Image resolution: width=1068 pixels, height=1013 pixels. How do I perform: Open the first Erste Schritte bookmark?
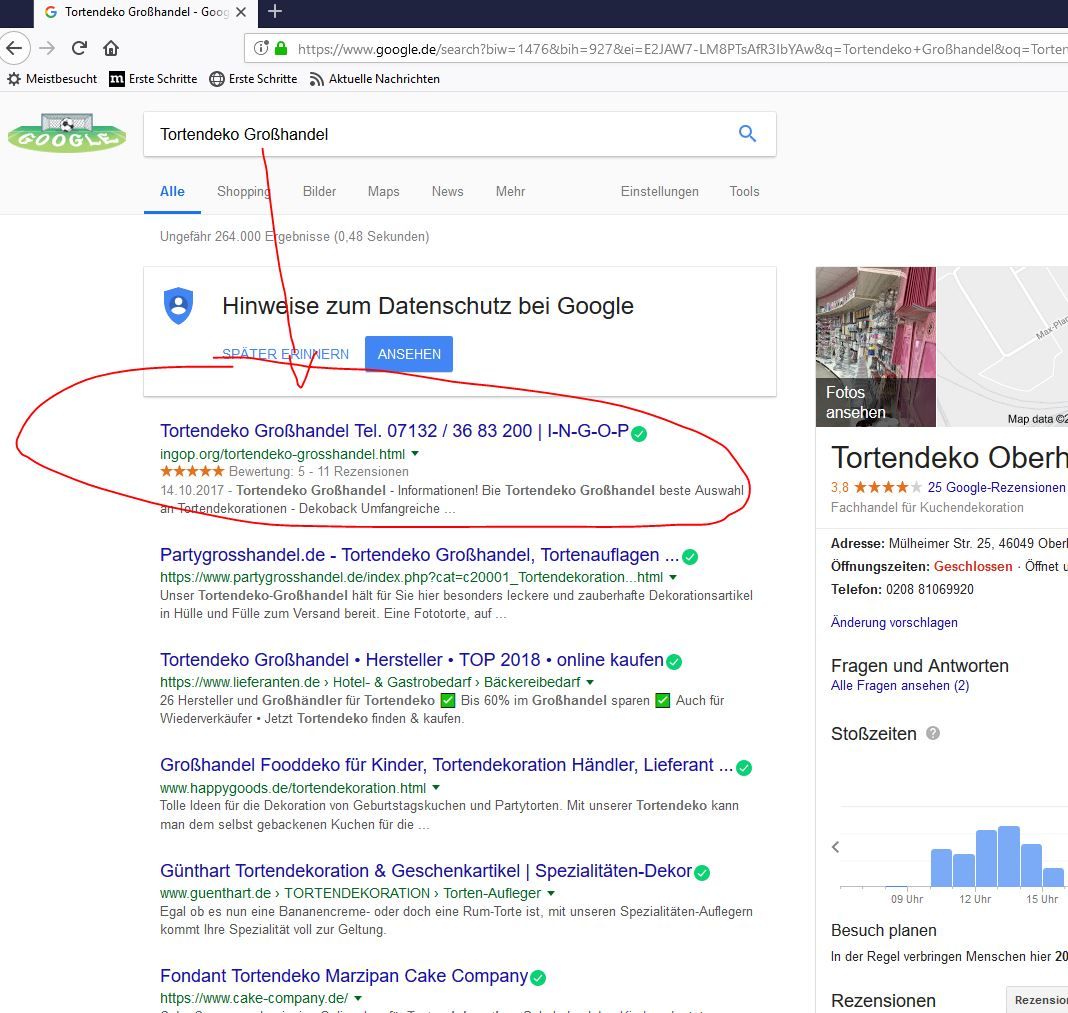coord(153,79)
